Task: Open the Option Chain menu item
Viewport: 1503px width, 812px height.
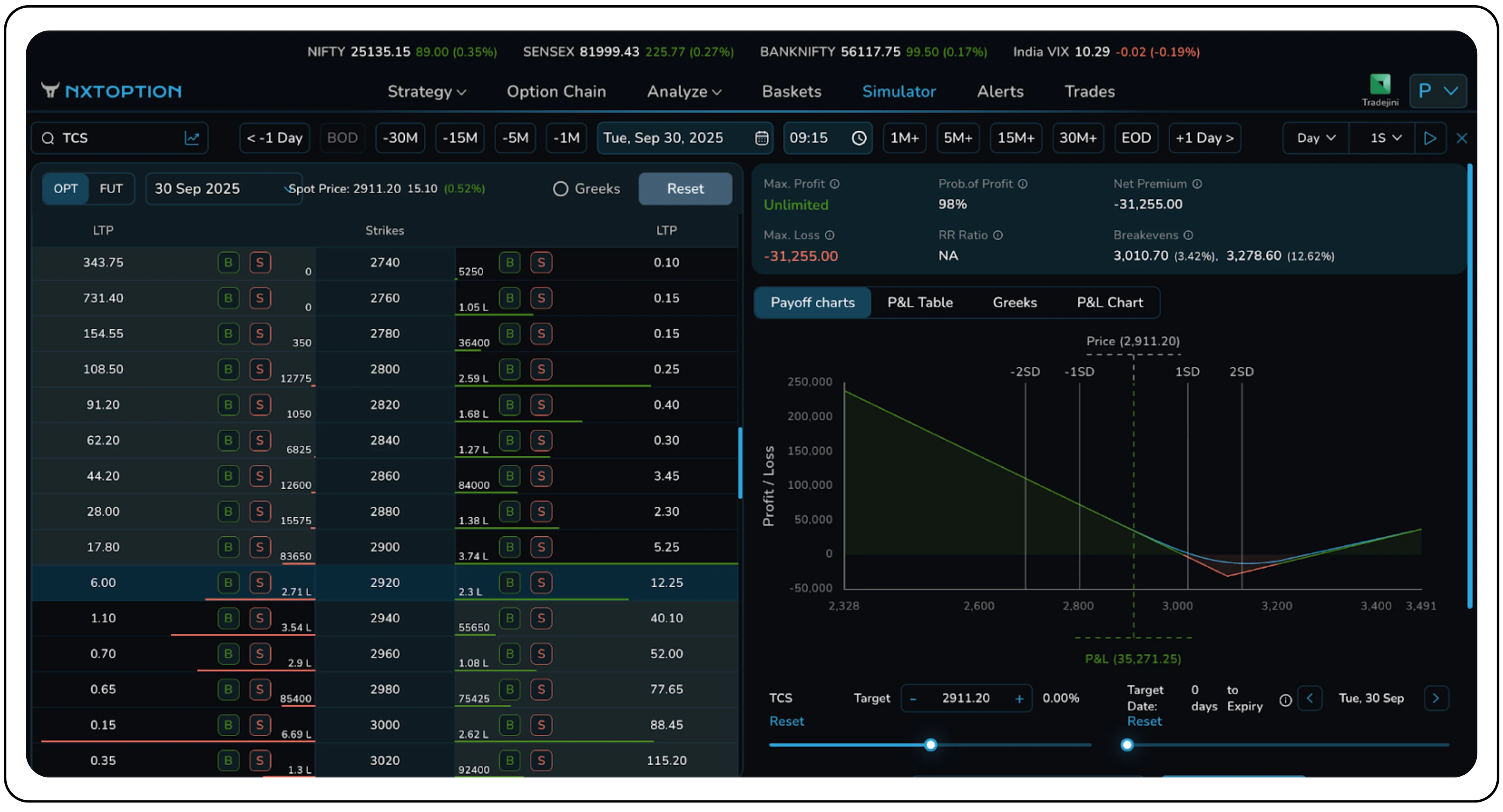Action: (556, 92)
